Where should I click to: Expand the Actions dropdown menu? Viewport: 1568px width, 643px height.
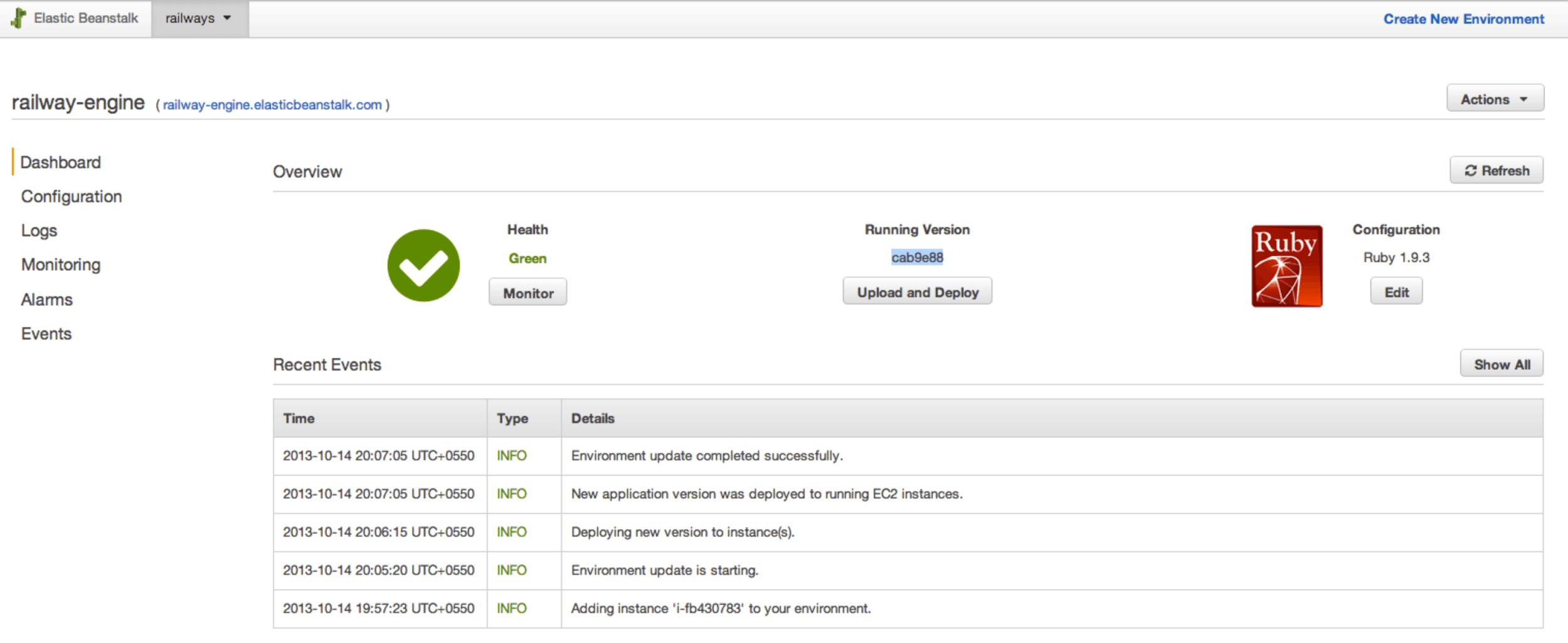1495,99
